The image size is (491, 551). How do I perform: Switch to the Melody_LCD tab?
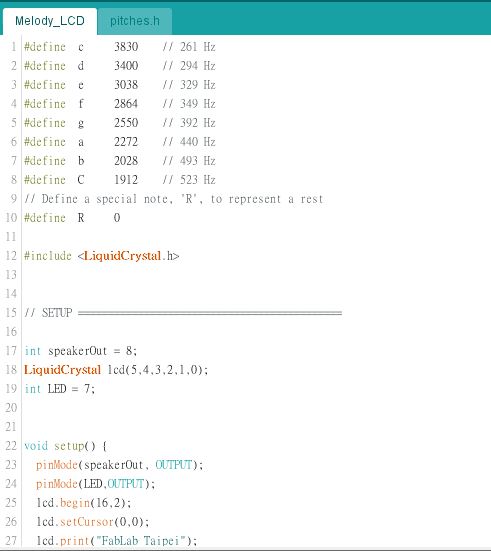click(x=50, y=21)
